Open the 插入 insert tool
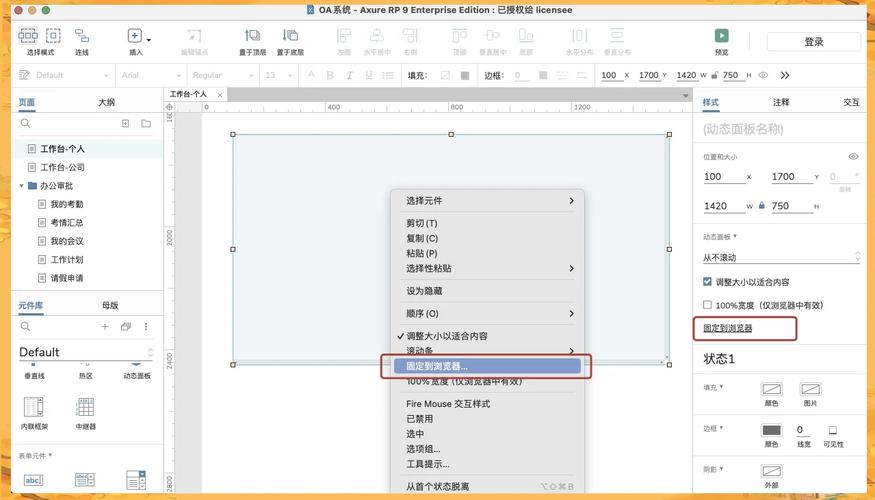 [x=135, y=36]
